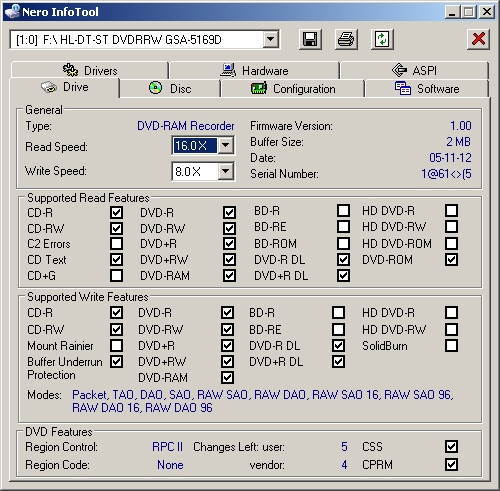Toggle HD DVD-ROM checkbox

click(x=451, y=243)
